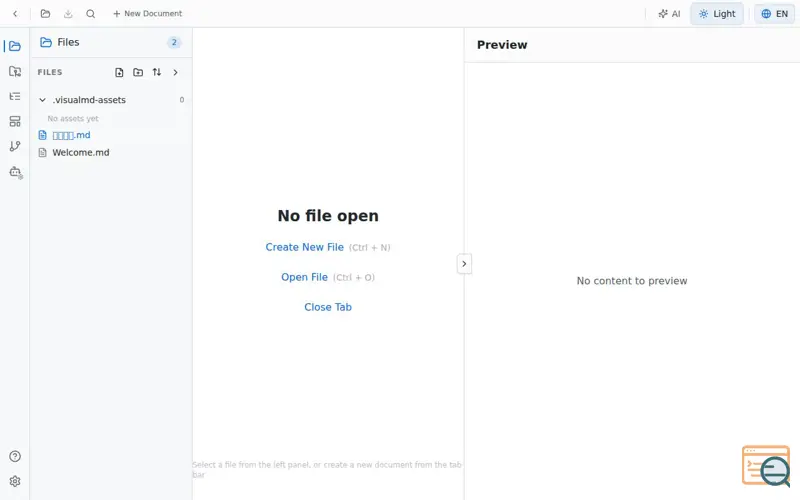Open the AI assistant button
This screenshot has height=500, width=800.
tap(669, 14)
